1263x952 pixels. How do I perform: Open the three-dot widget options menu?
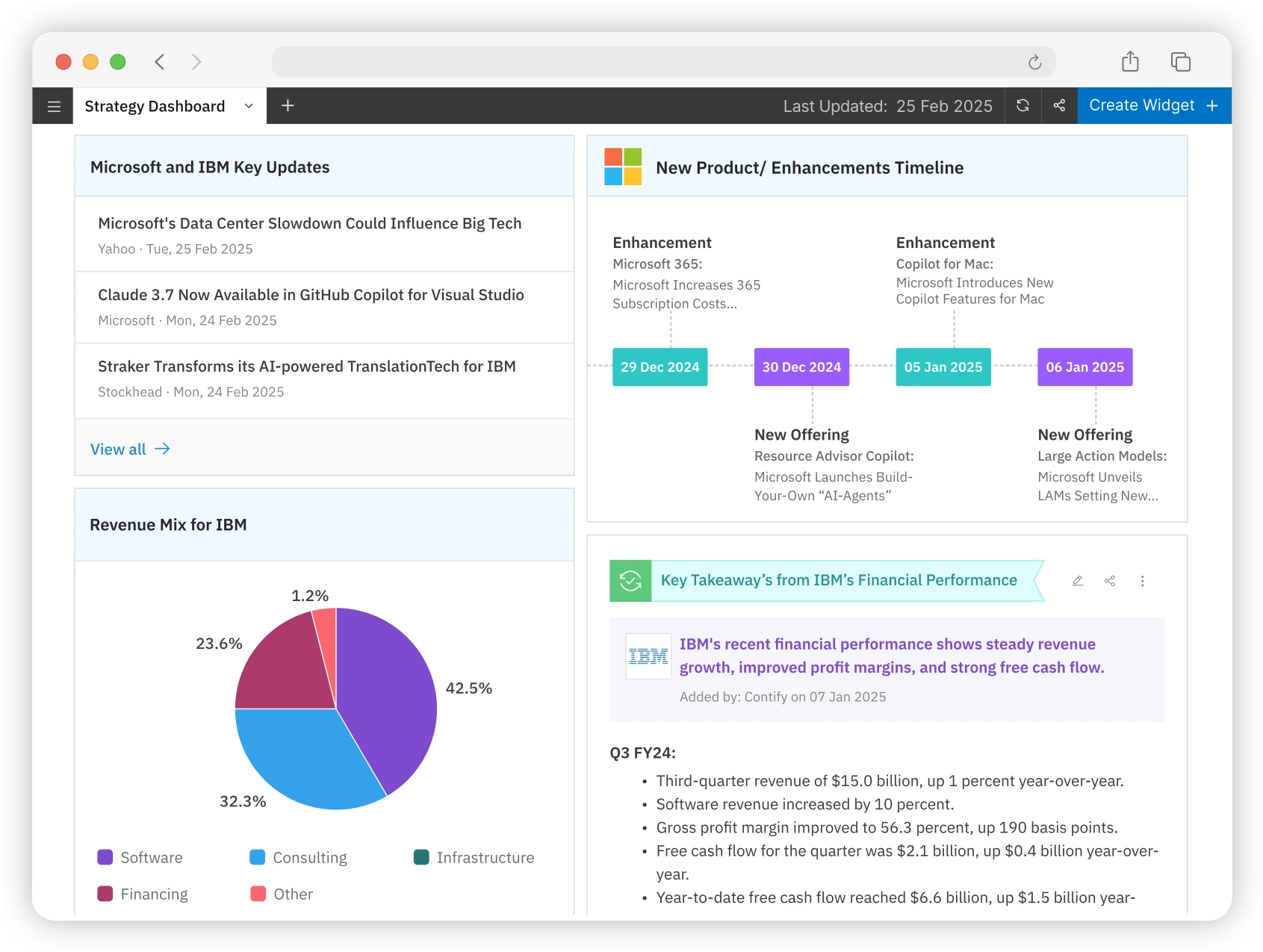coord(1142,581)
